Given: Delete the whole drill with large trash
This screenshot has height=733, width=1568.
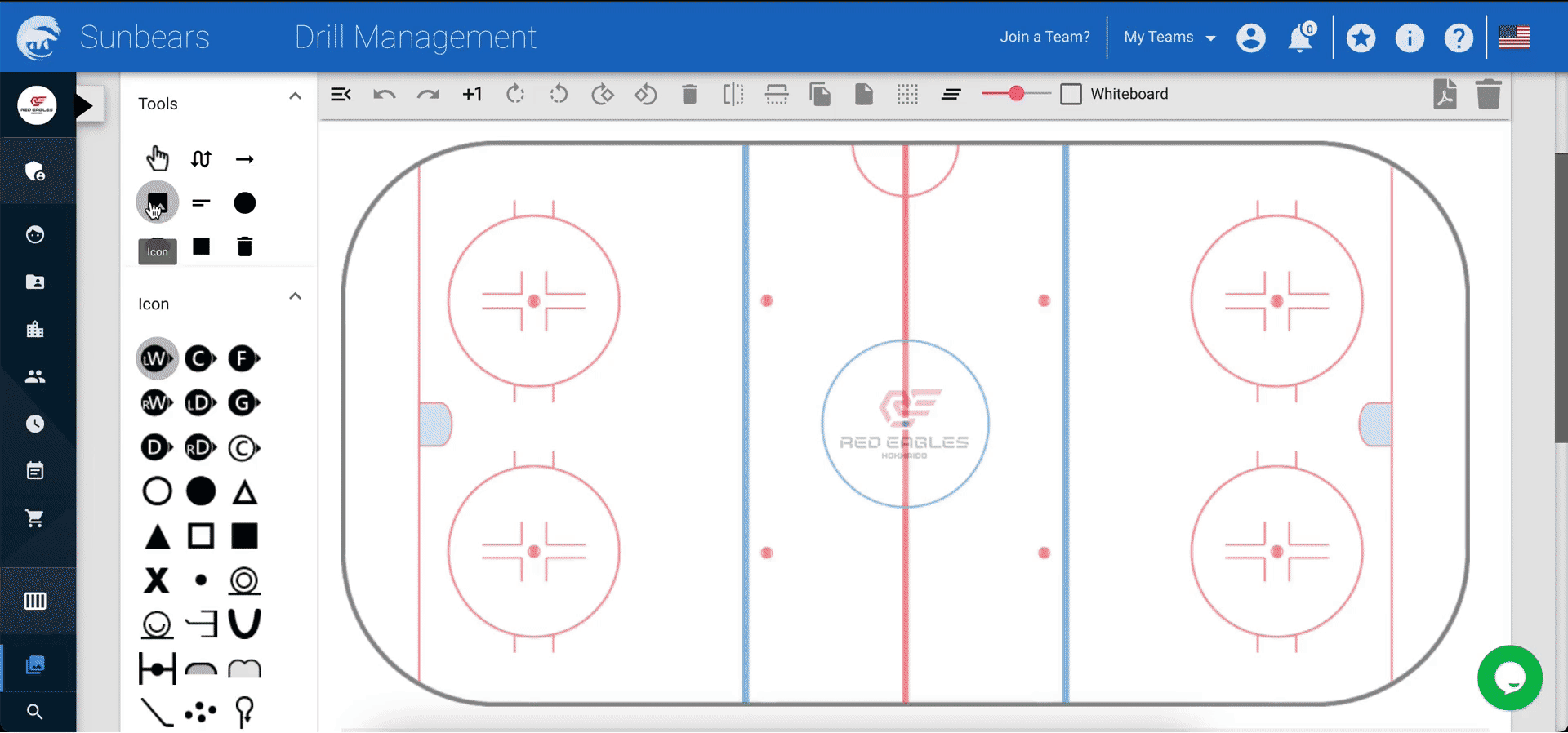Looking at the screenshot, I should tap(1489, 95).
